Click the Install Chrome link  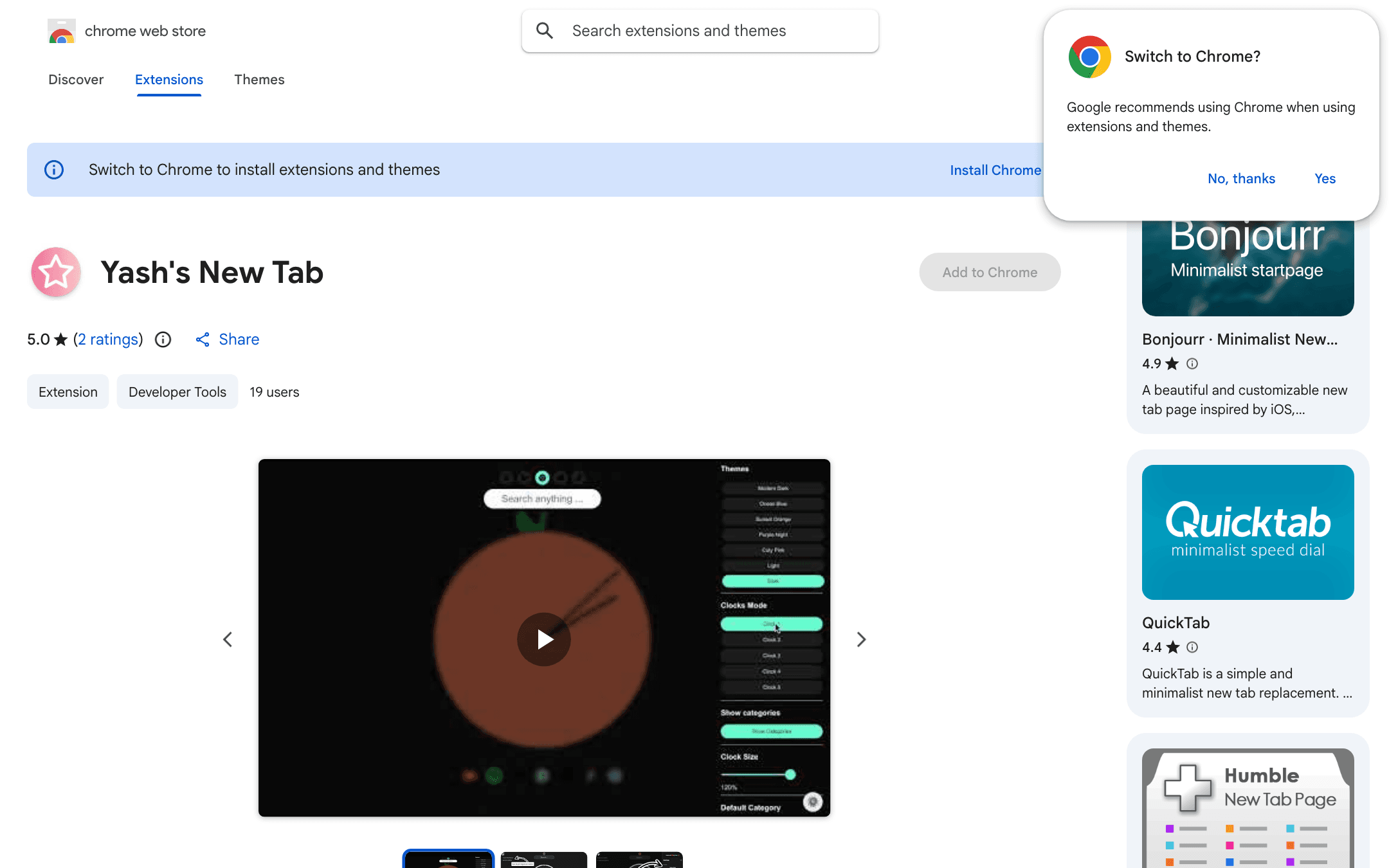click(x=995, y=170)
